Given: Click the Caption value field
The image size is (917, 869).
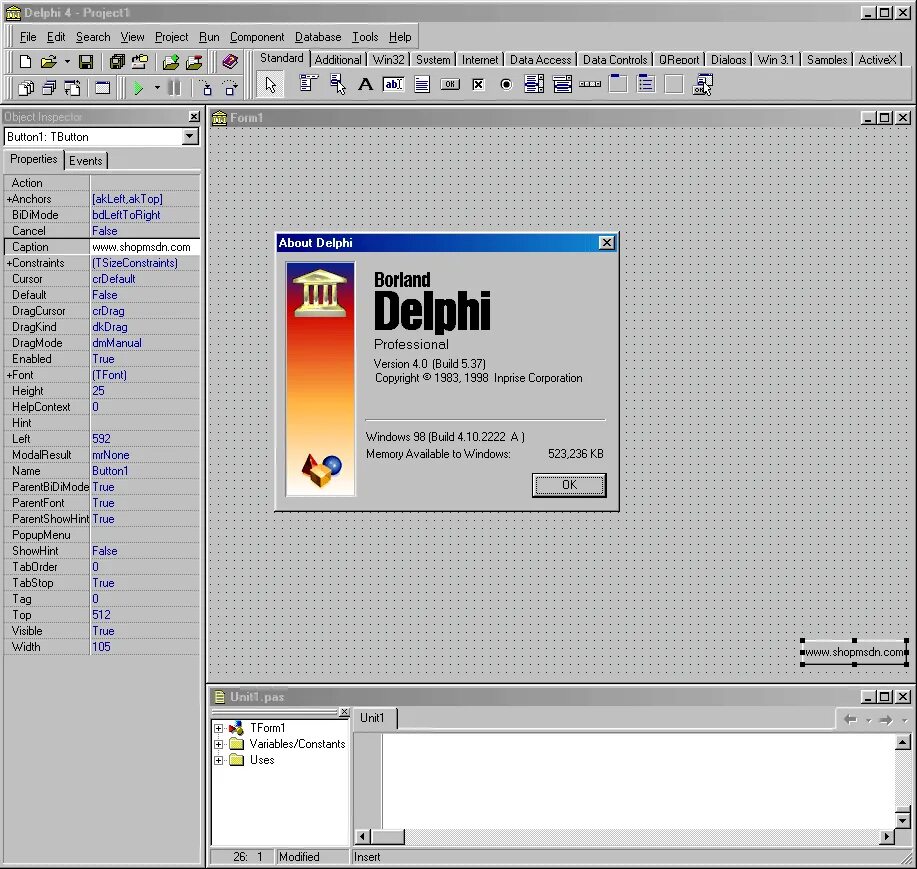Looking at the screenshot, I should tap(144, 247).
